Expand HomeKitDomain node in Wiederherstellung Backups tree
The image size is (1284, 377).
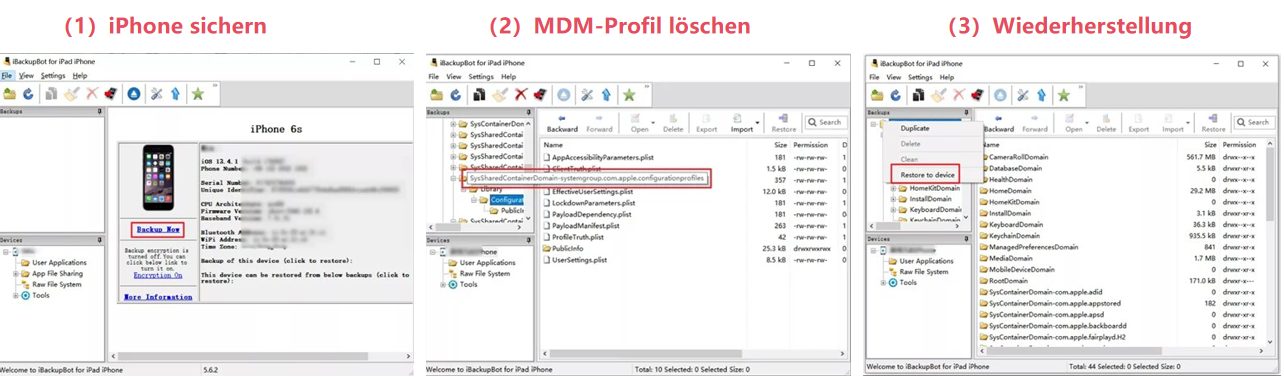click(893, 188)
